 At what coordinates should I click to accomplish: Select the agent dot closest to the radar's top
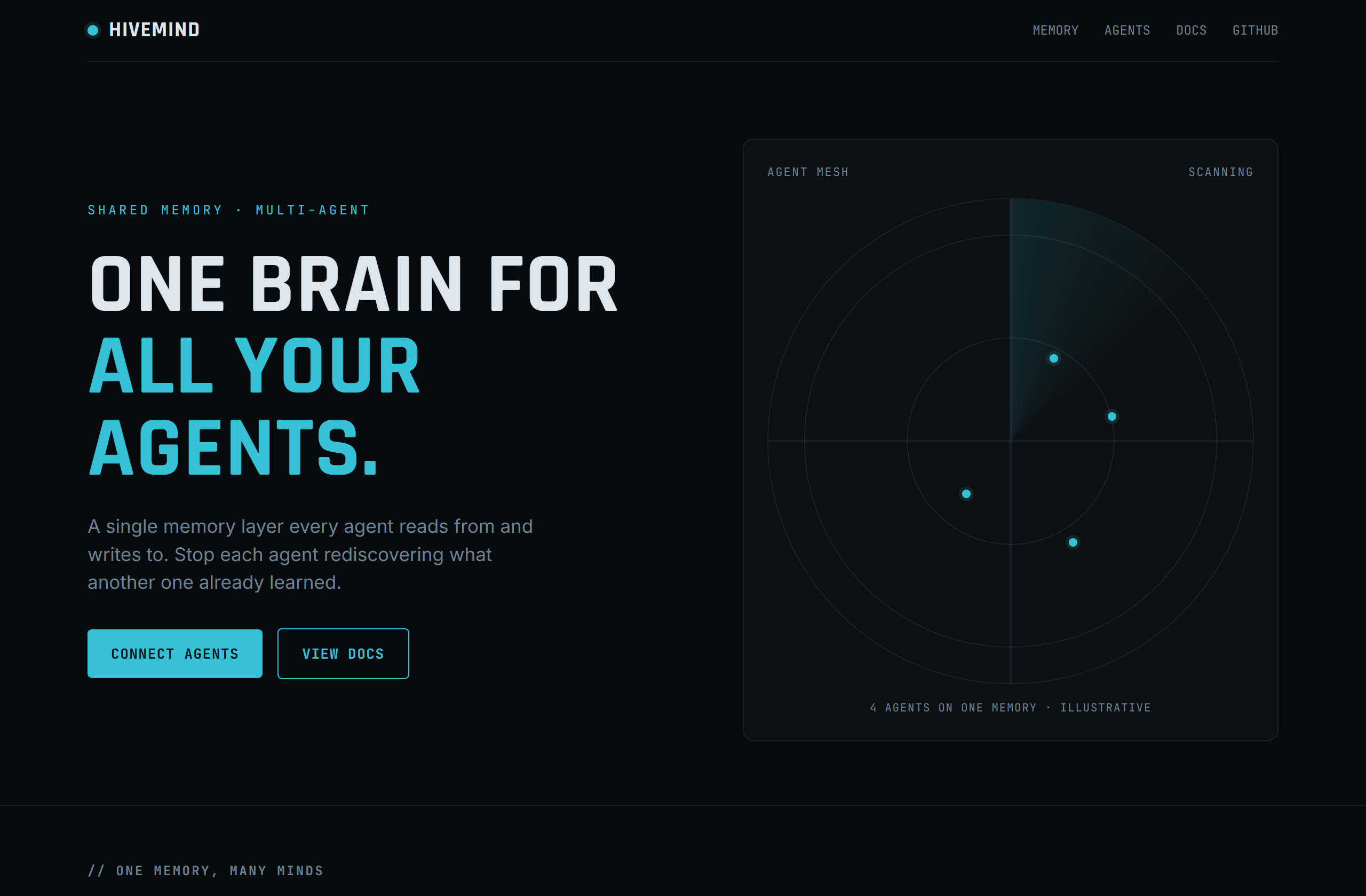(1054, 358)
